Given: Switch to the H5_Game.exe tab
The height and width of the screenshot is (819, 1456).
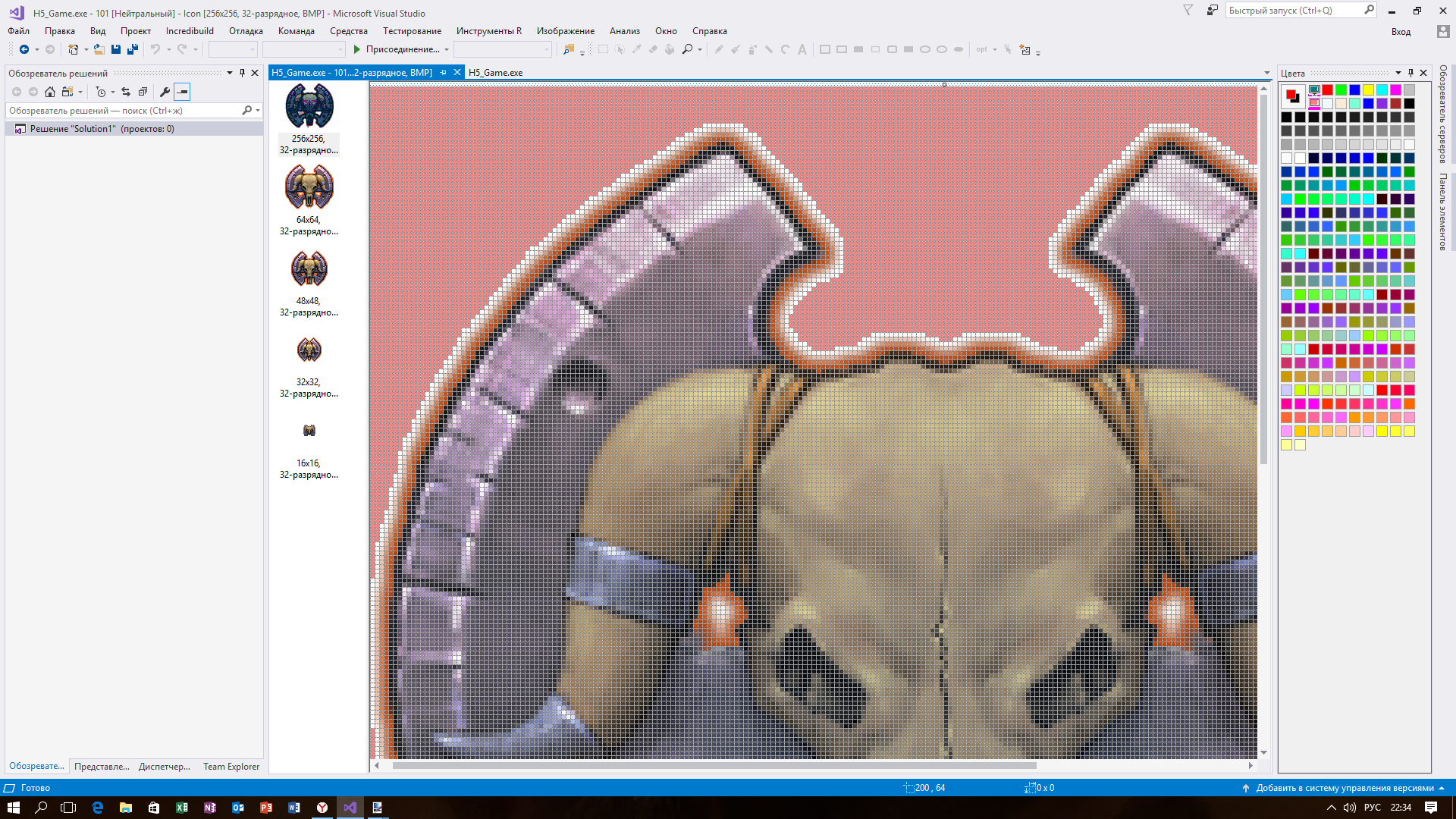Looking at the screenshot, I should tap(495, 73).
